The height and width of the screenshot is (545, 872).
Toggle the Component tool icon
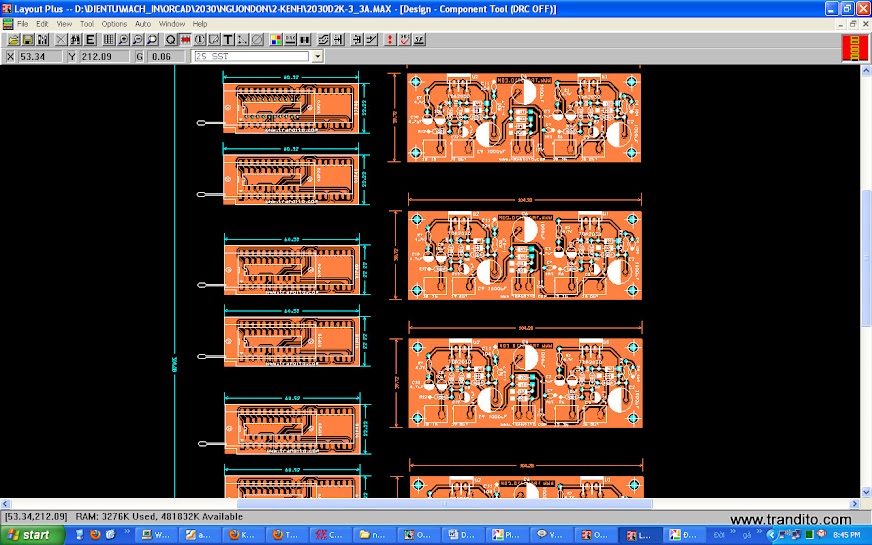185,39
